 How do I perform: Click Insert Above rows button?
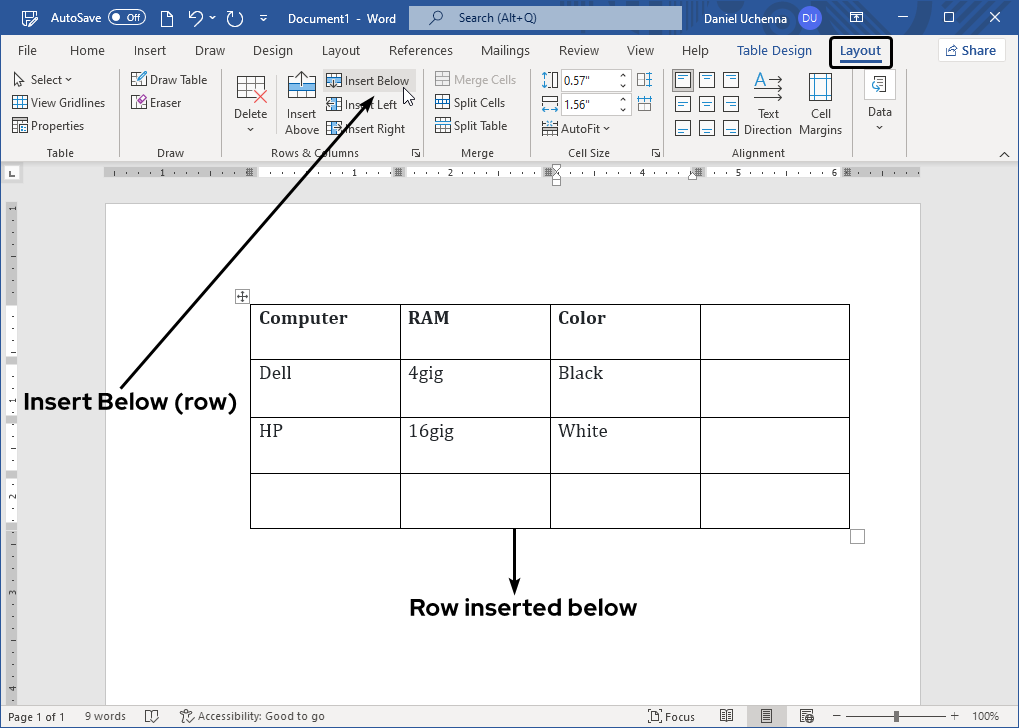(301, 103)
